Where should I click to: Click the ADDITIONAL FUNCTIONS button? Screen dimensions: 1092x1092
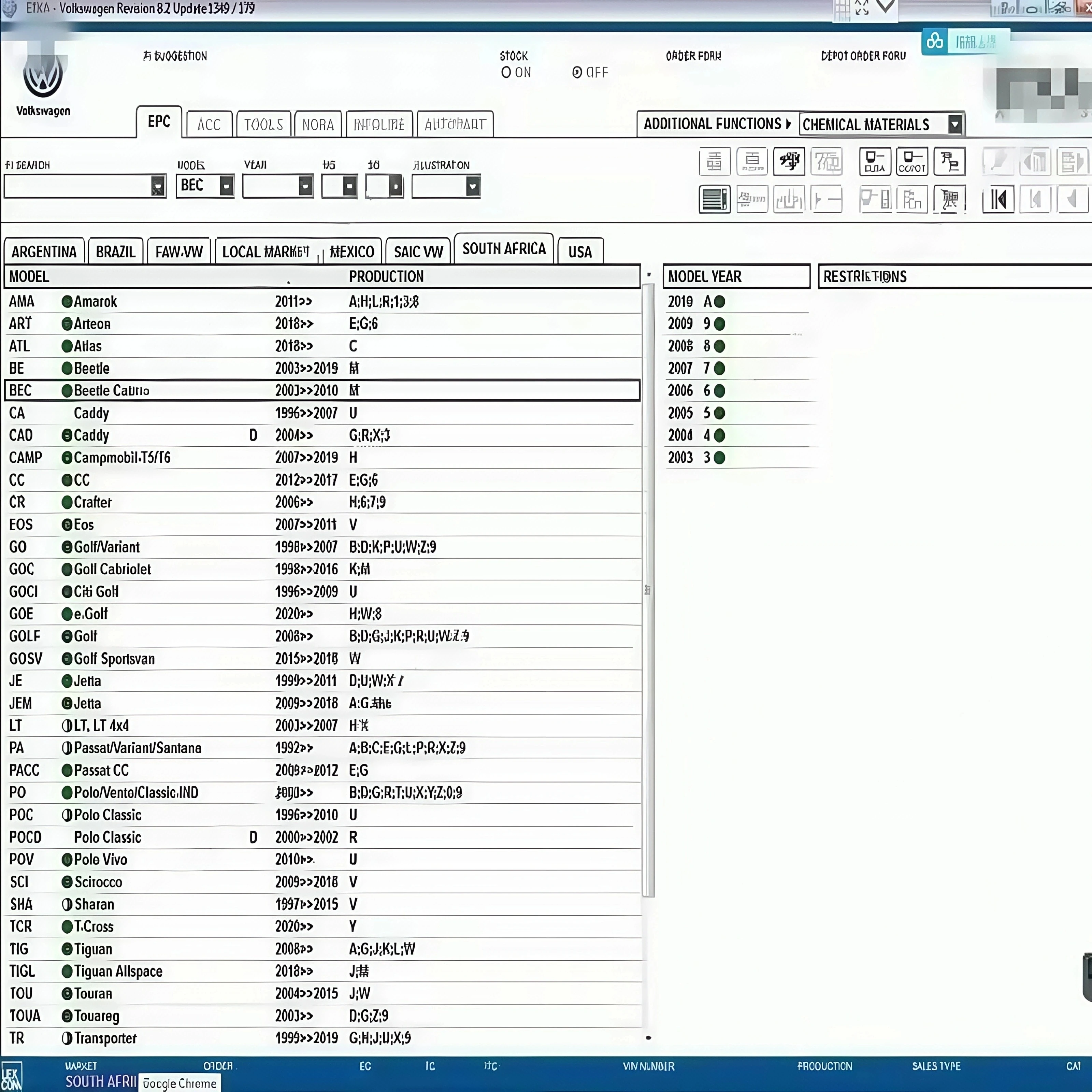[x=715, y=124]
